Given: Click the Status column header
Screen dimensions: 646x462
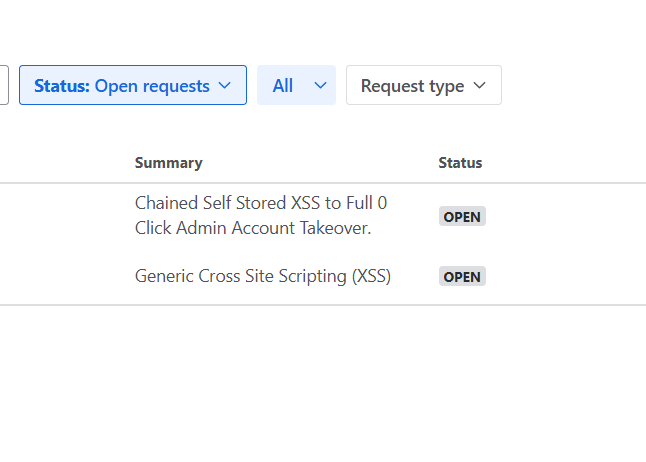Looking at the screenshot, I should pos(460,163).
